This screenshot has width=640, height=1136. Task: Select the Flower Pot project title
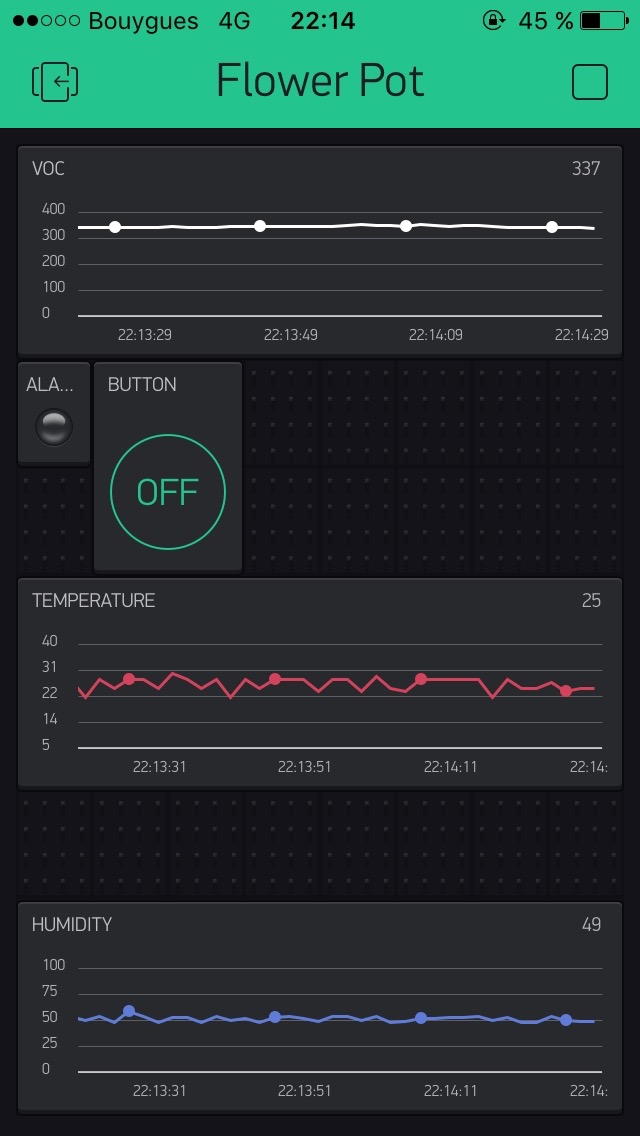point(320,81)
